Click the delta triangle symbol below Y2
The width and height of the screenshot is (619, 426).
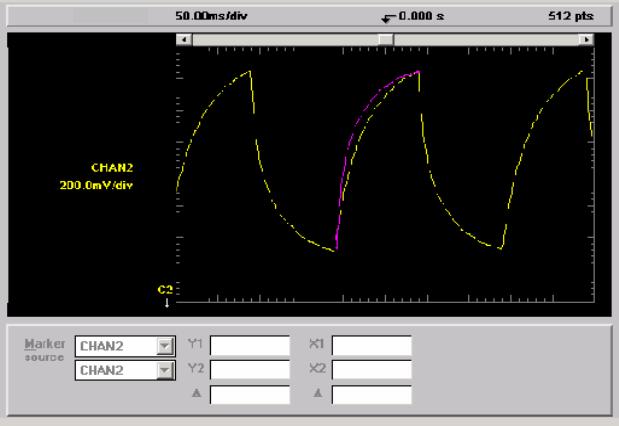[197, 394]
